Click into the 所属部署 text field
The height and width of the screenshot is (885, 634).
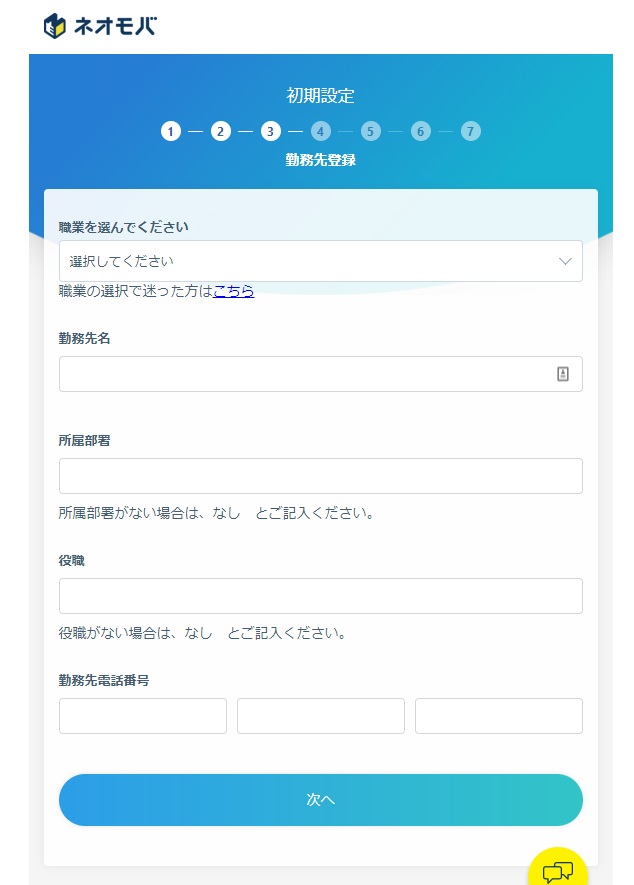click(x=320, y=476)
